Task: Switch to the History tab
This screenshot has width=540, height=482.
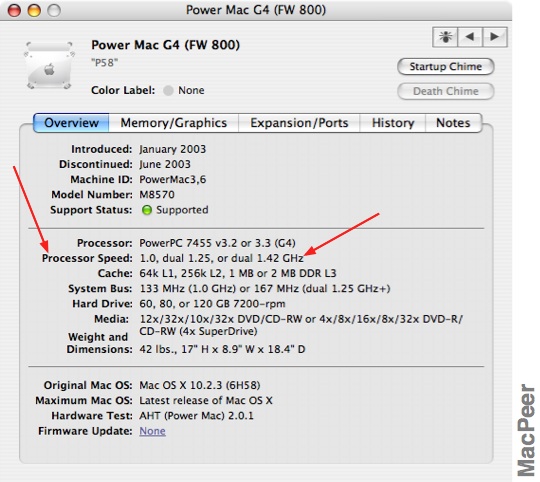Action: [x=393, y=123]
